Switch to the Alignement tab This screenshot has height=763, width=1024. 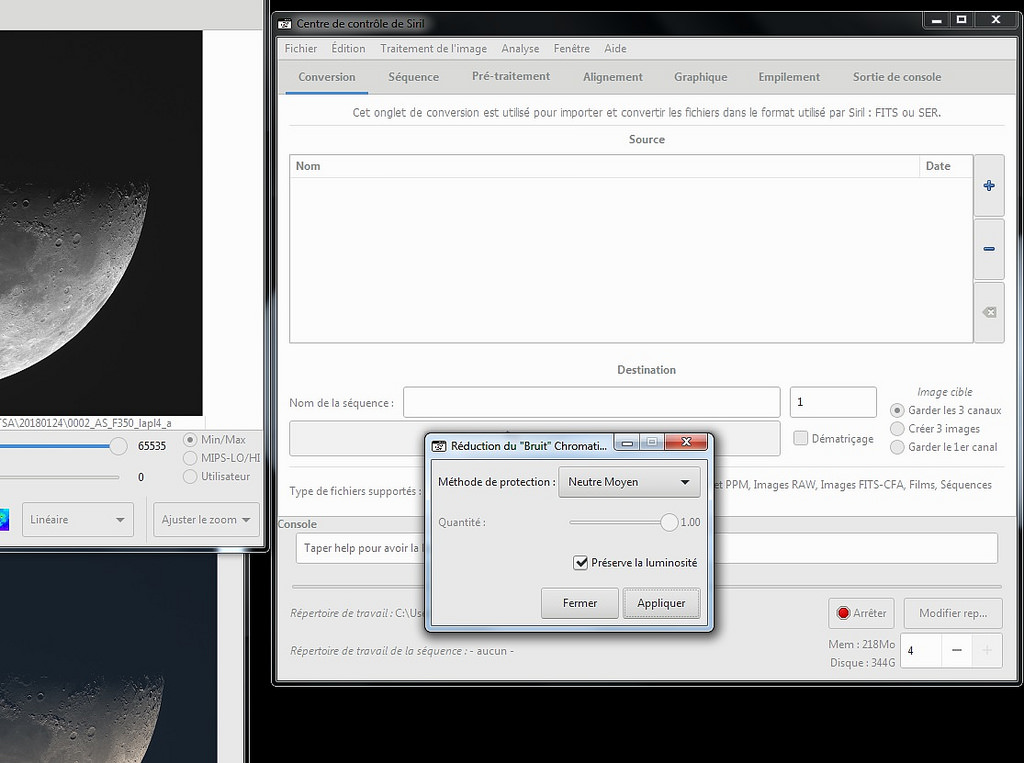tap(613, 77)
